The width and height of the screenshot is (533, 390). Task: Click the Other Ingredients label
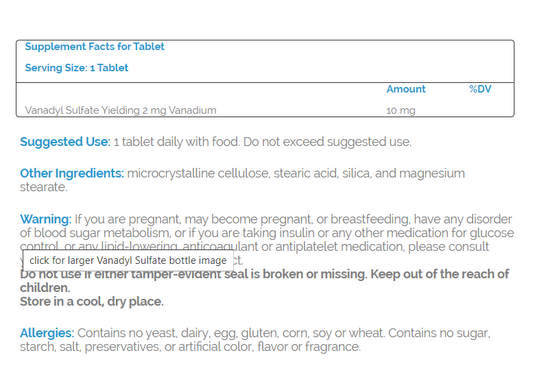tap(72, 173)
